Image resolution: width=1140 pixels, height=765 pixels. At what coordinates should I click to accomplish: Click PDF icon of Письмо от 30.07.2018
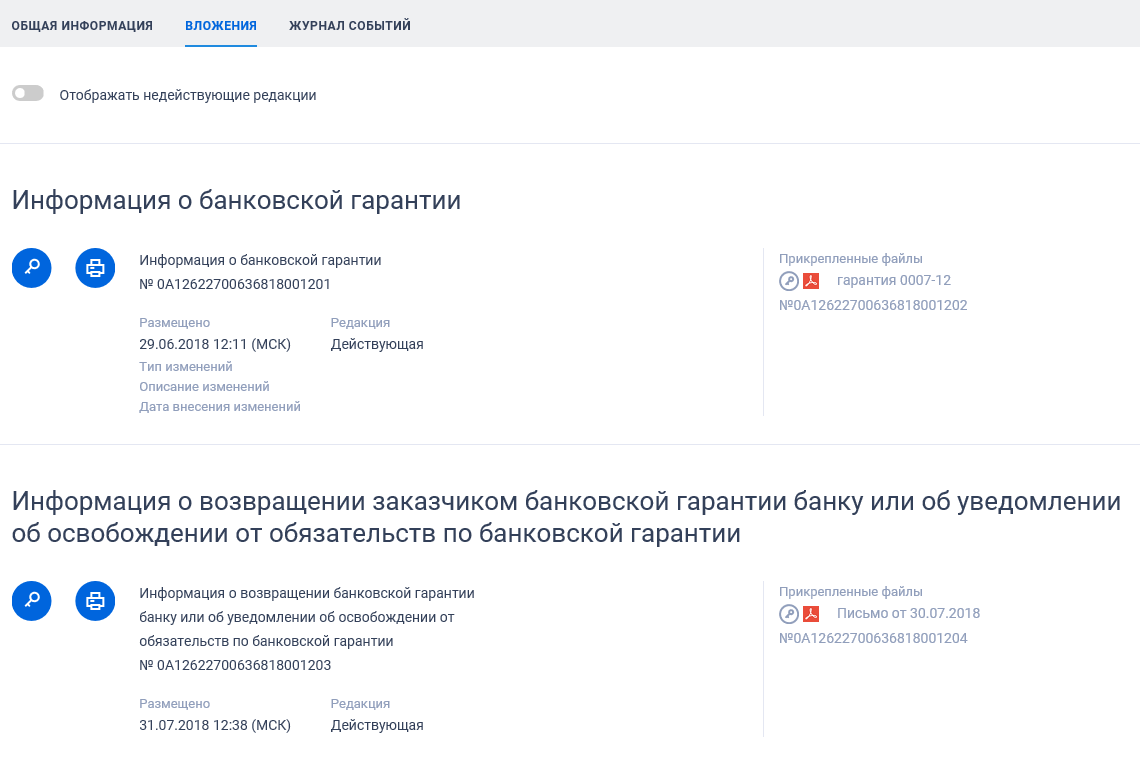pyautogui.click(x=811, y=614)
